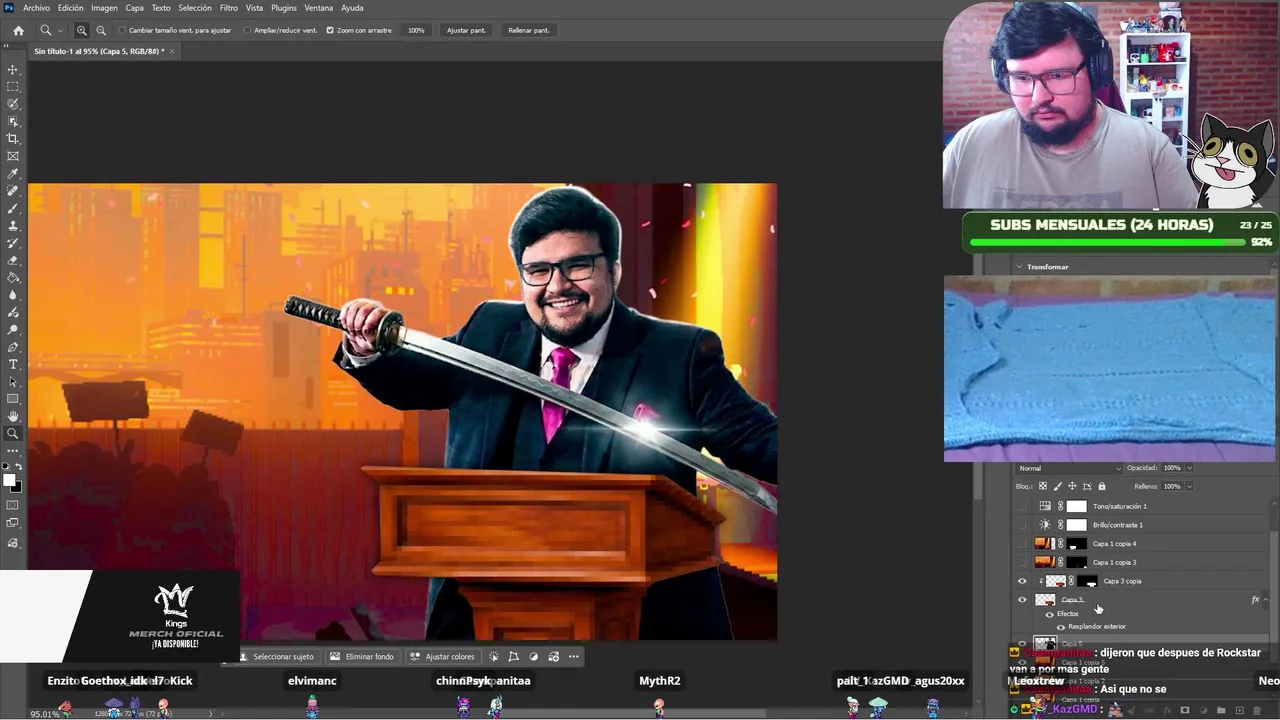
Task: Select the Move tool
Action: point(13,70)
